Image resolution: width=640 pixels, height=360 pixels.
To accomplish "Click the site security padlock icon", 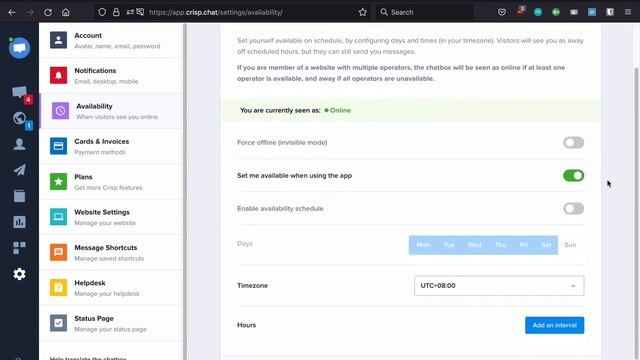I will coord(116,12).
